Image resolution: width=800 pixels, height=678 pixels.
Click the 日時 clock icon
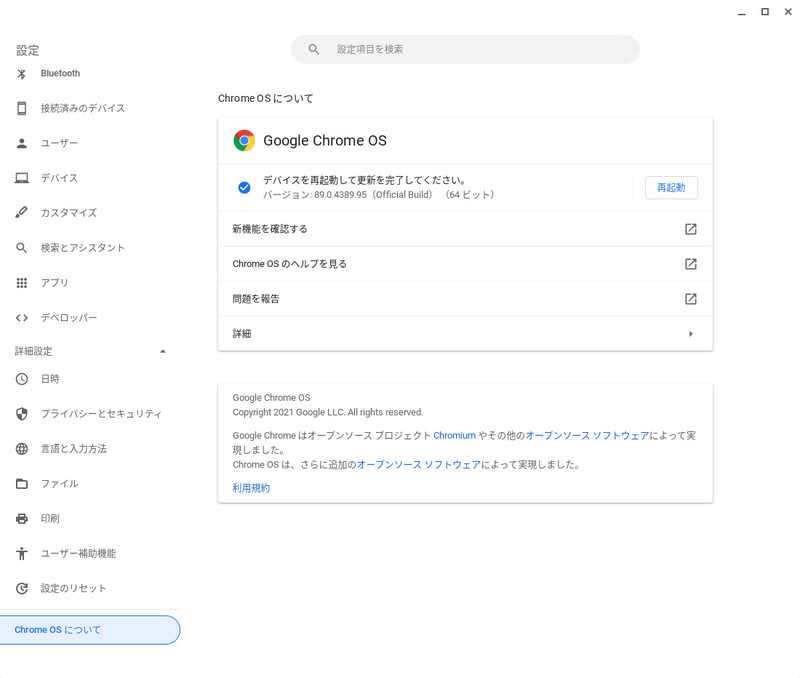click(x=21, y=378)
